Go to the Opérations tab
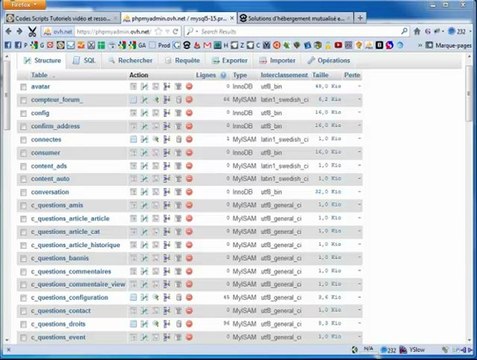 click(329, 60)
